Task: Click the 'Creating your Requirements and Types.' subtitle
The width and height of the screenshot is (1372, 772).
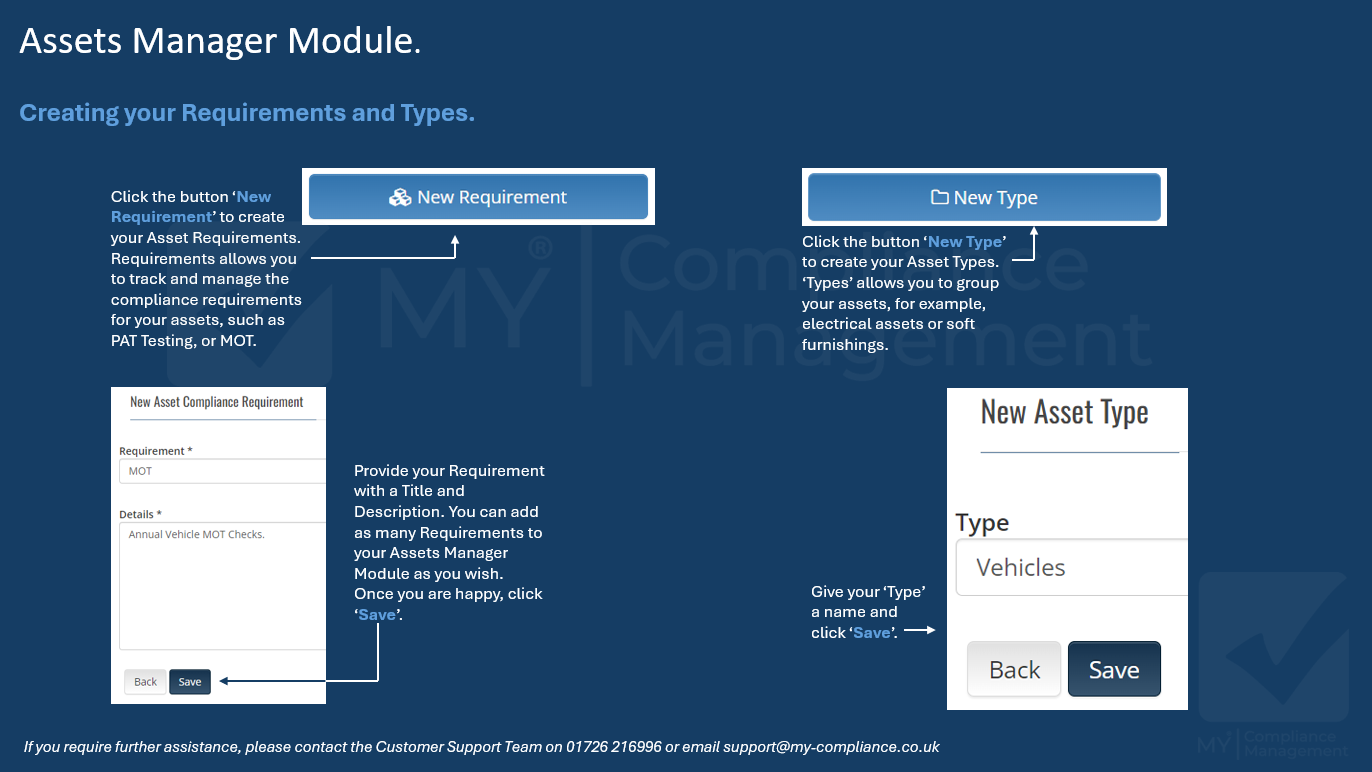Action: 247,113
